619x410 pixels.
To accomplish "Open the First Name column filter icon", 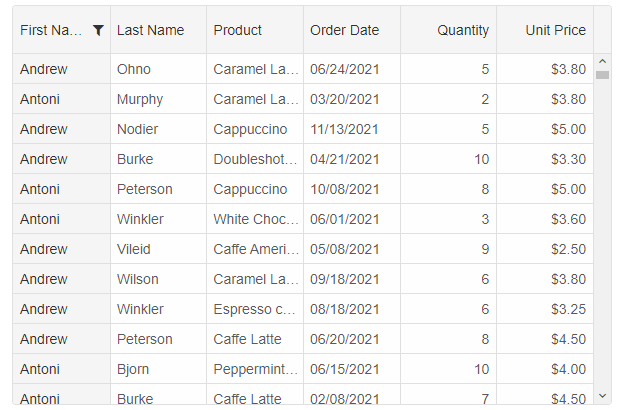I will (98, 30).
